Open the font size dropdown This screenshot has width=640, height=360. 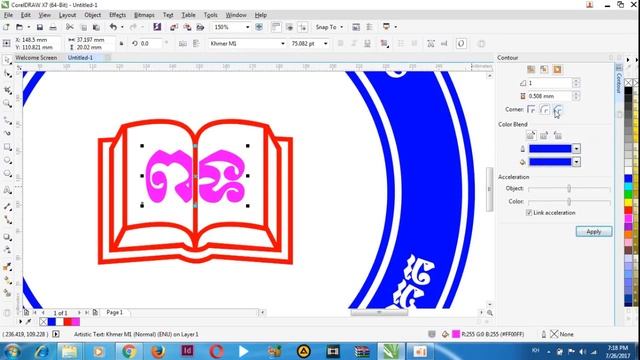pyautogui.click(x=325, y=44)
